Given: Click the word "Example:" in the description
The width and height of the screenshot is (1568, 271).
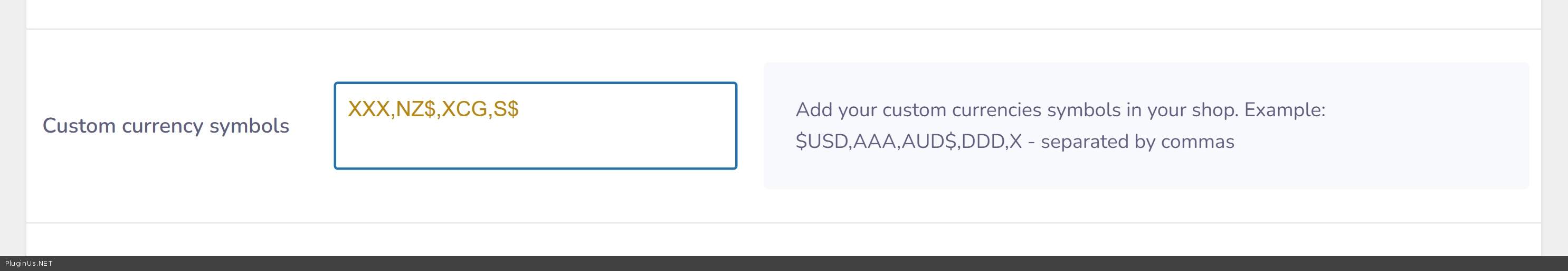Looking at the screenshot, I should [1285, 110].
